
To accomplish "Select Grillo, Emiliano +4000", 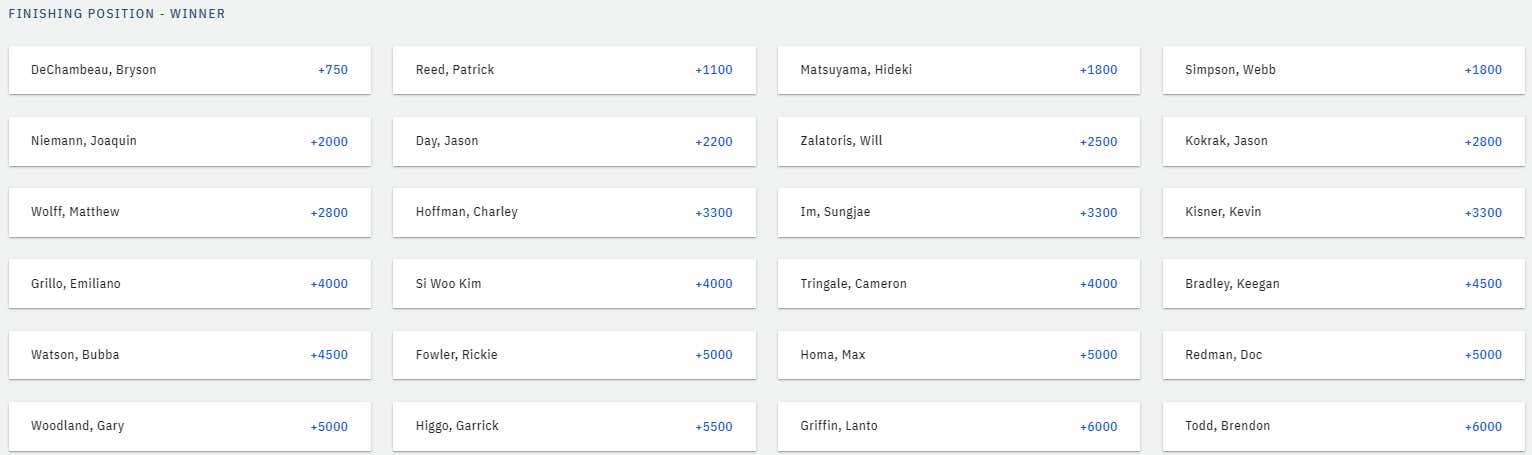I will [190, 284].
